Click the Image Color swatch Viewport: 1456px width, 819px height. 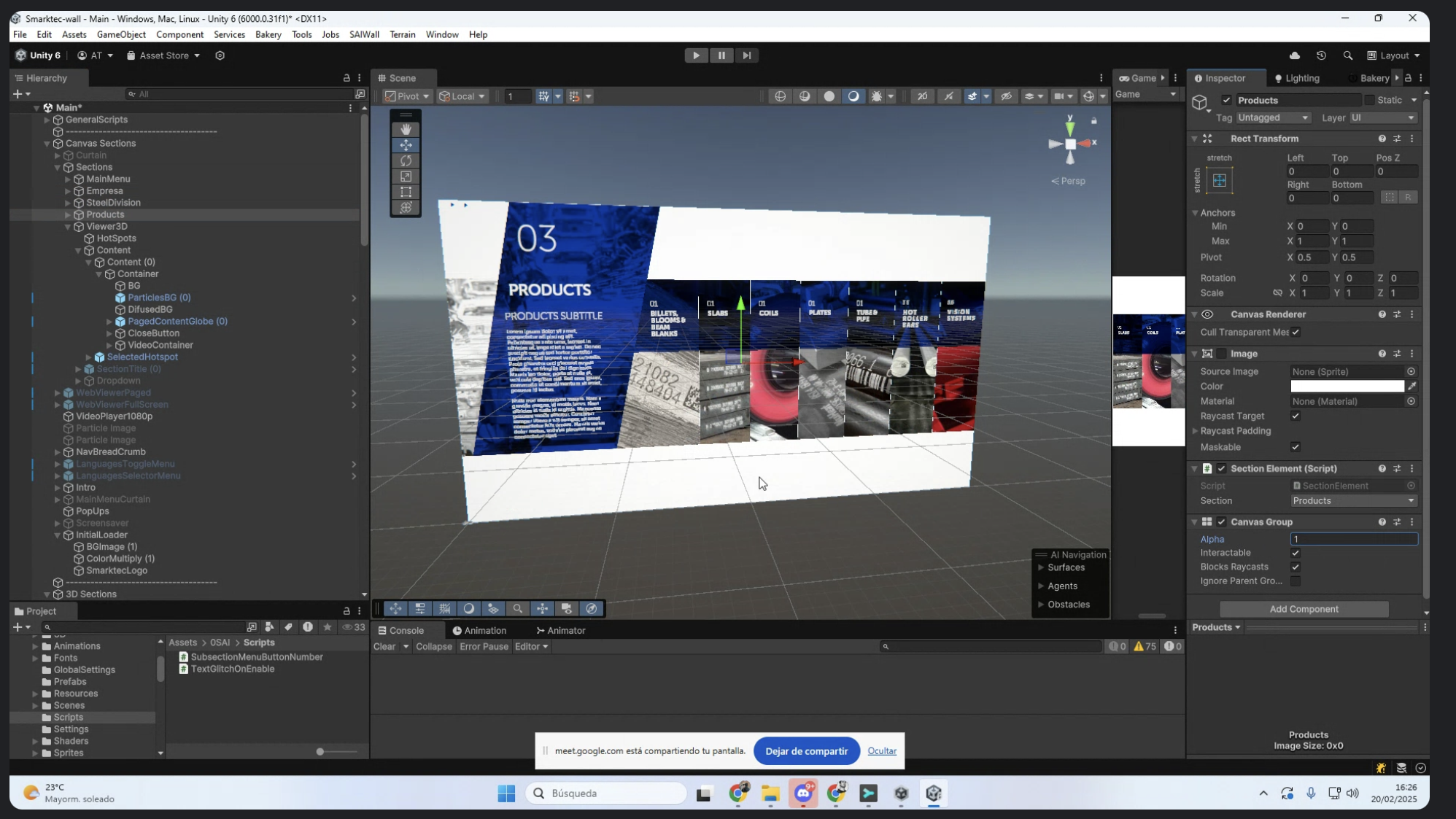click(x=1347, y=387)
